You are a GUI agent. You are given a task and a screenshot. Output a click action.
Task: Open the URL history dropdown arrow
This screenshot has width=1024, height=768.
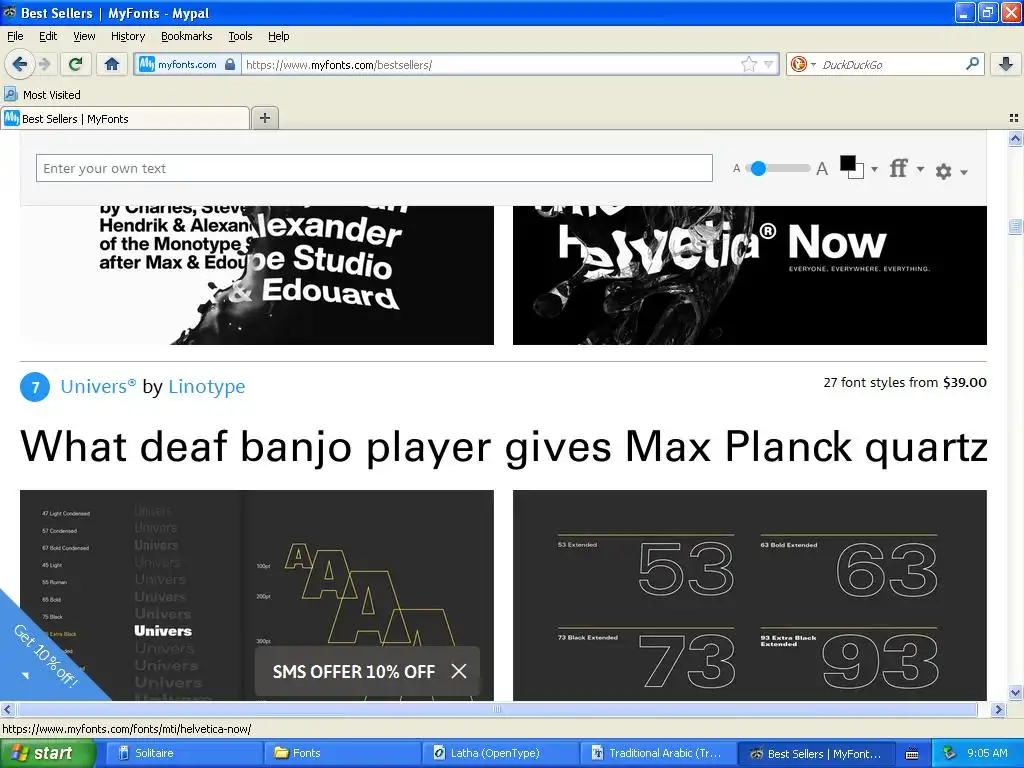point(769,64)
